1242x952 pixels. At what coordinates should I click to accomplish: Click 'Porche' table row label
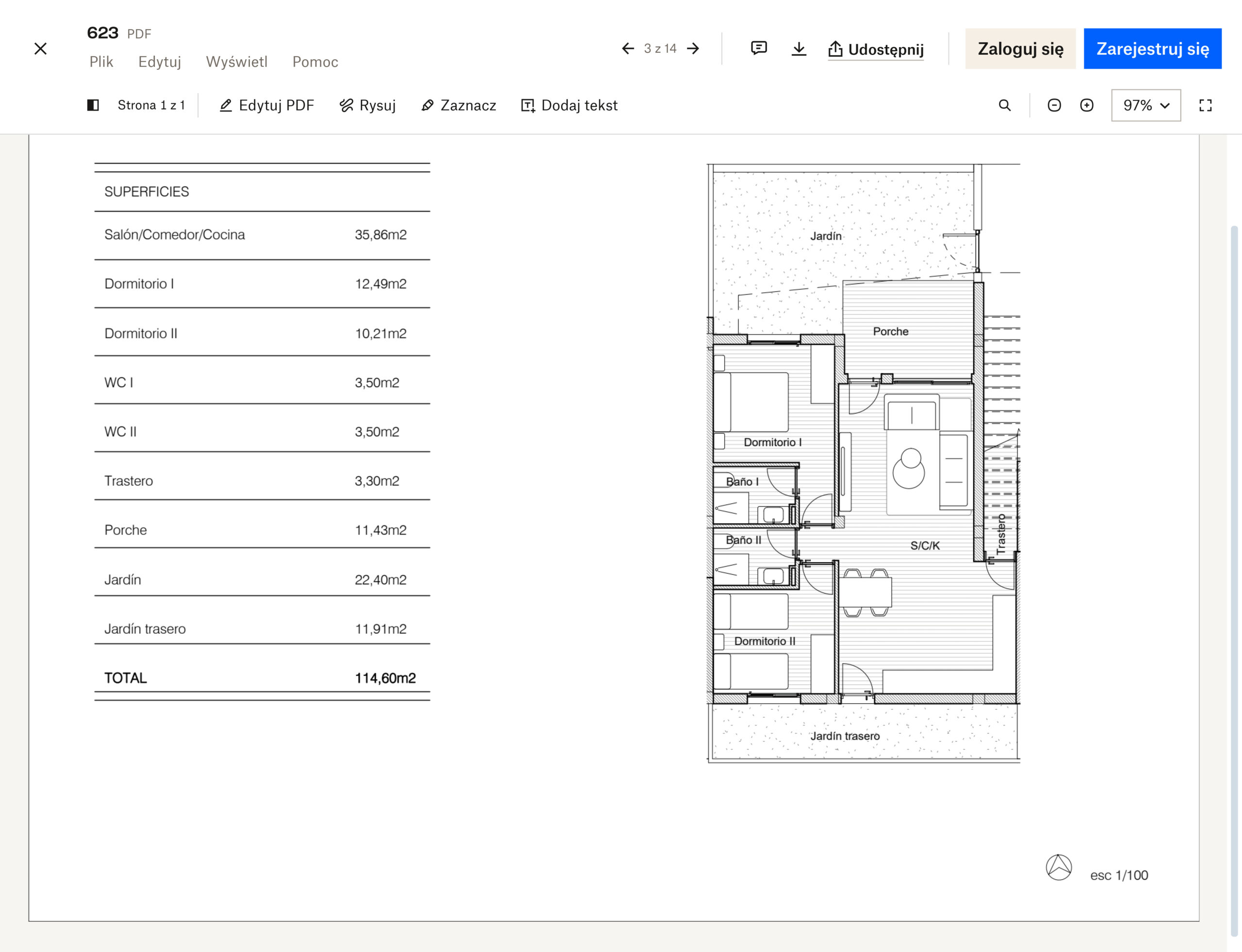pos(125,530)
